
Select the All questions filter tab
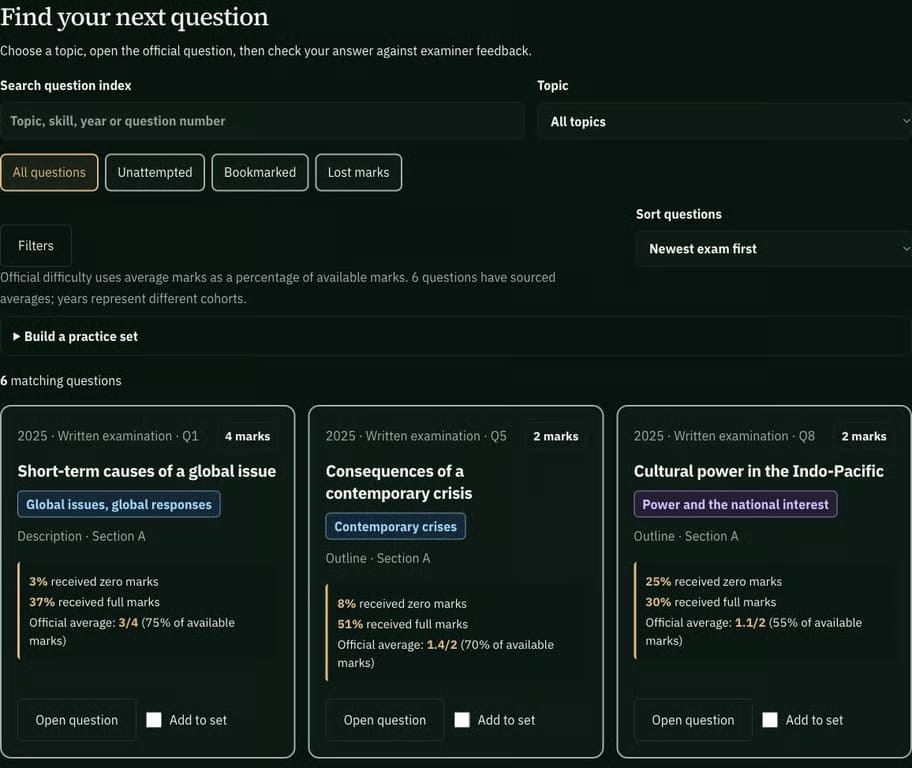click(49, 172)
